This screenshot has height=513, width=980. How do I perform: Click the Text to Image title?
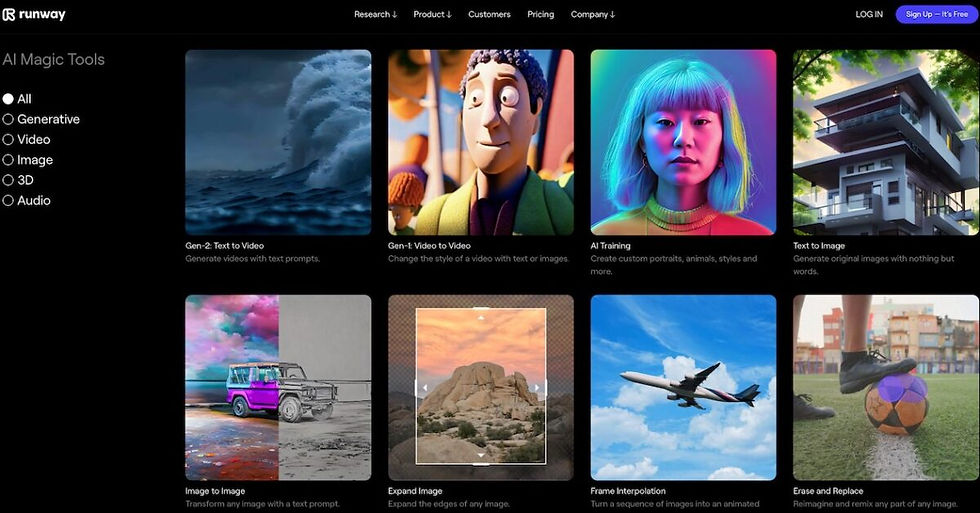tap(819, 246)
